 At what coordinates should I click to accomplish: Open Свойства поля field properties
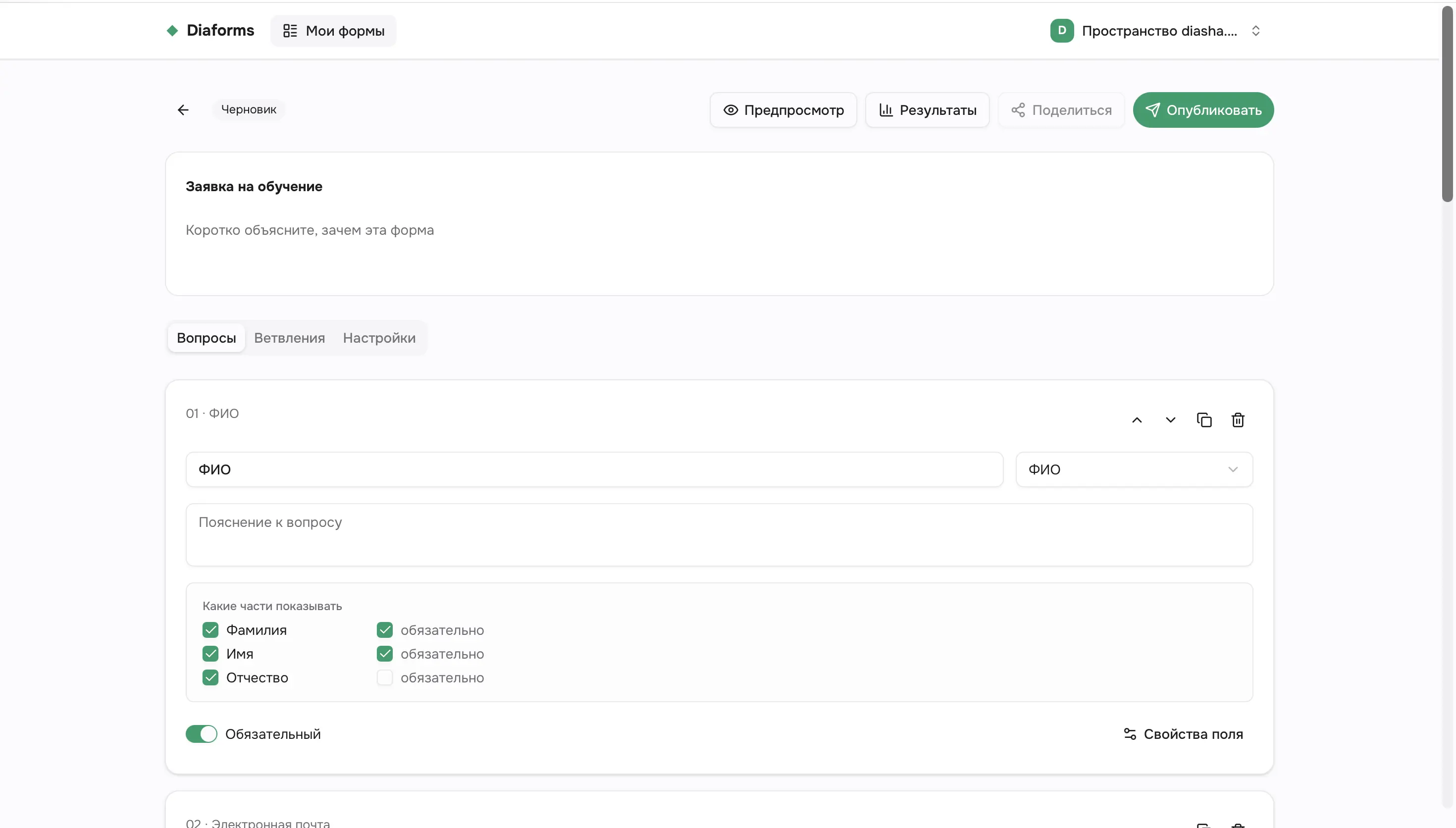click(x=1183, y=734)
